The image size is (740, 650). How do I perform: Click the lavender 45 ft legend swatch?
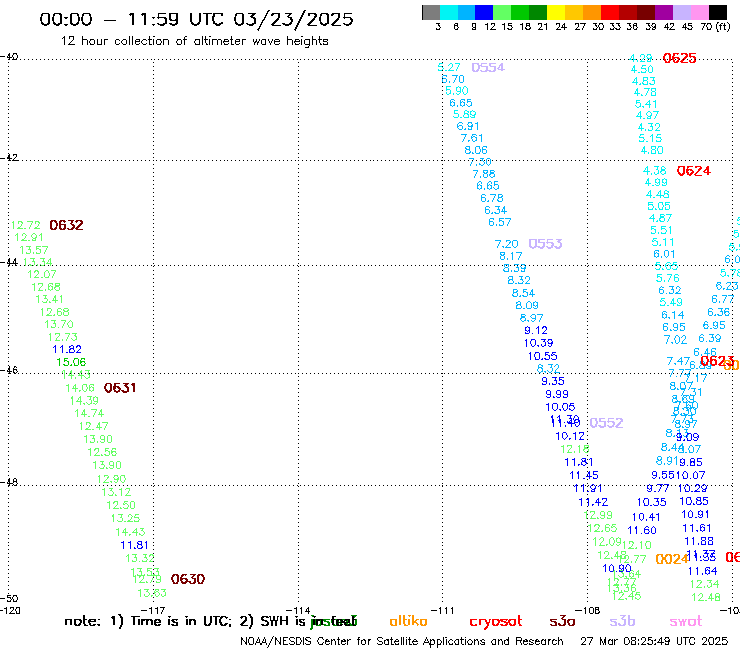pyautogui.click(x=681, y=12)
